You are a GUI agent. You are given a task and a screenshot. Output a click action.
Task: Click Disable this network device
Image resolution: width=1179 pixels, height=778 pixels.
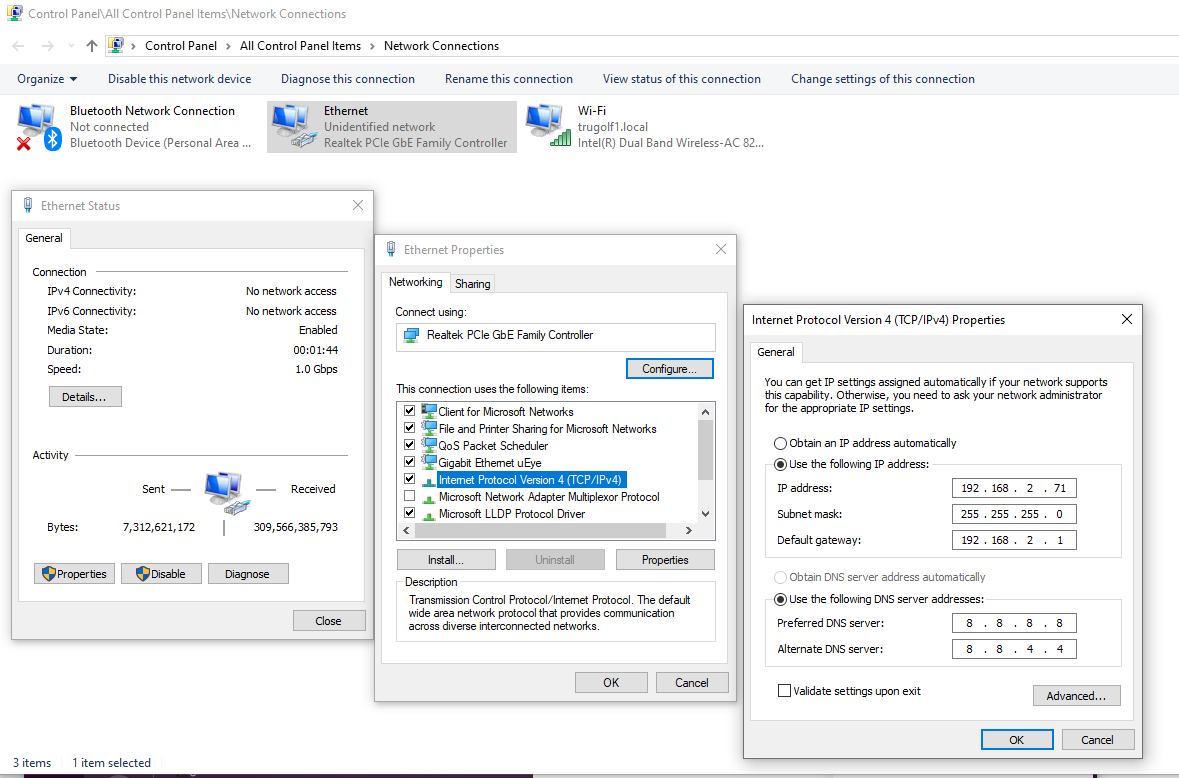[x=180, y=79]
